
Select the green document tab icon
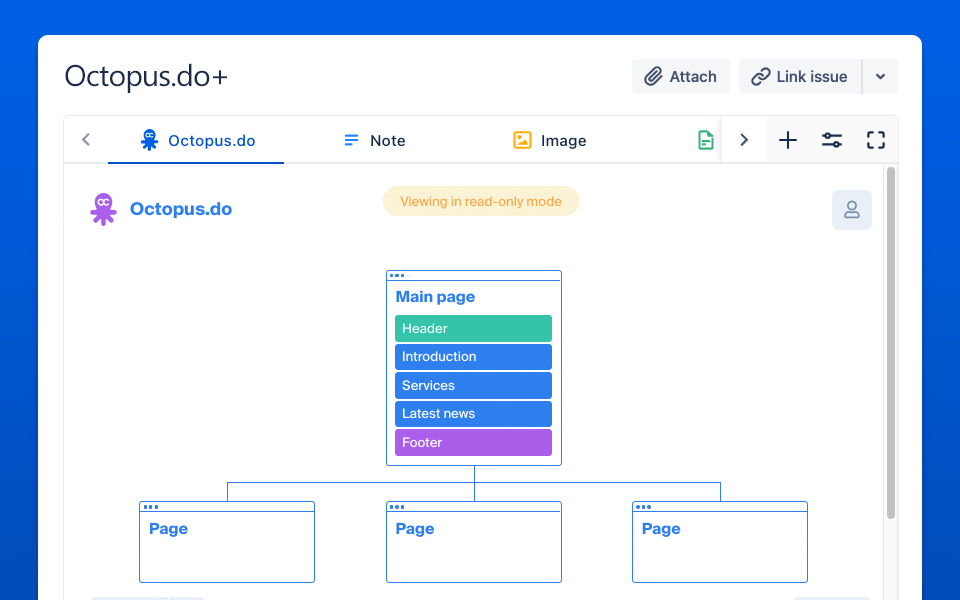(x=705, y=140)
